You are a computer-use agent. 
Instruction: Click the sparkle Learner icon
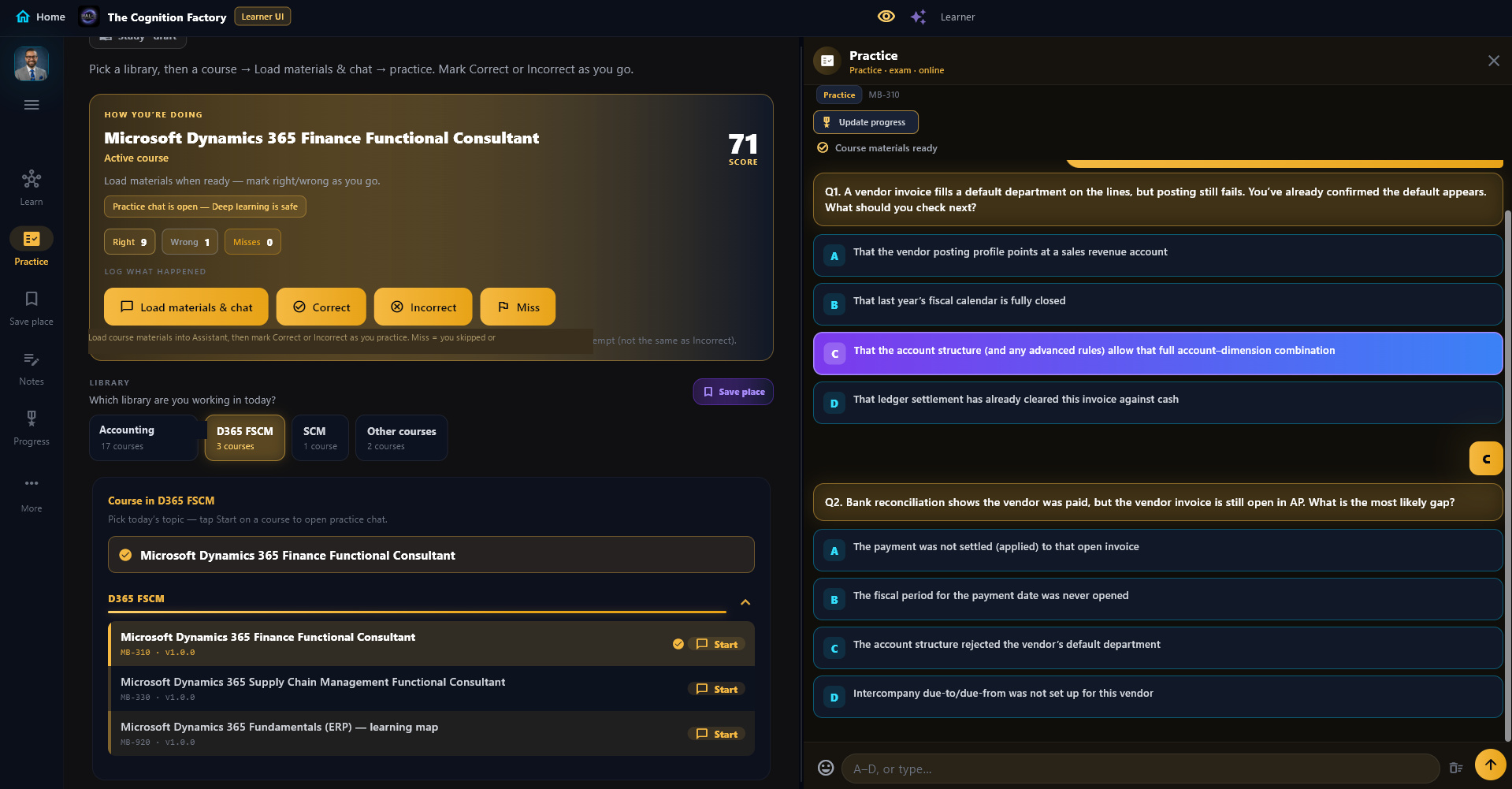pos(918,17)
